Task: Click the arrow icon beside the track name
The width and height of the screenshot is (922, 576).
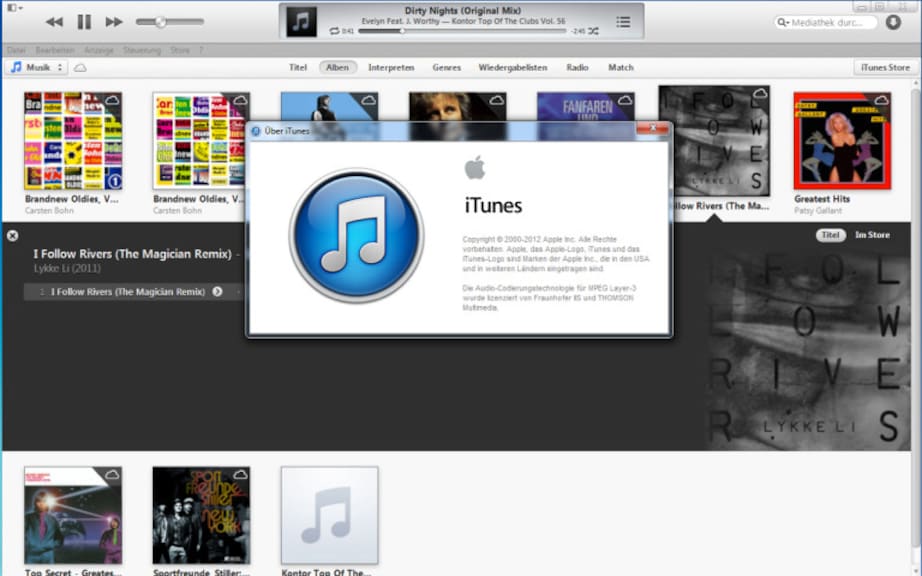Action: 218,292
